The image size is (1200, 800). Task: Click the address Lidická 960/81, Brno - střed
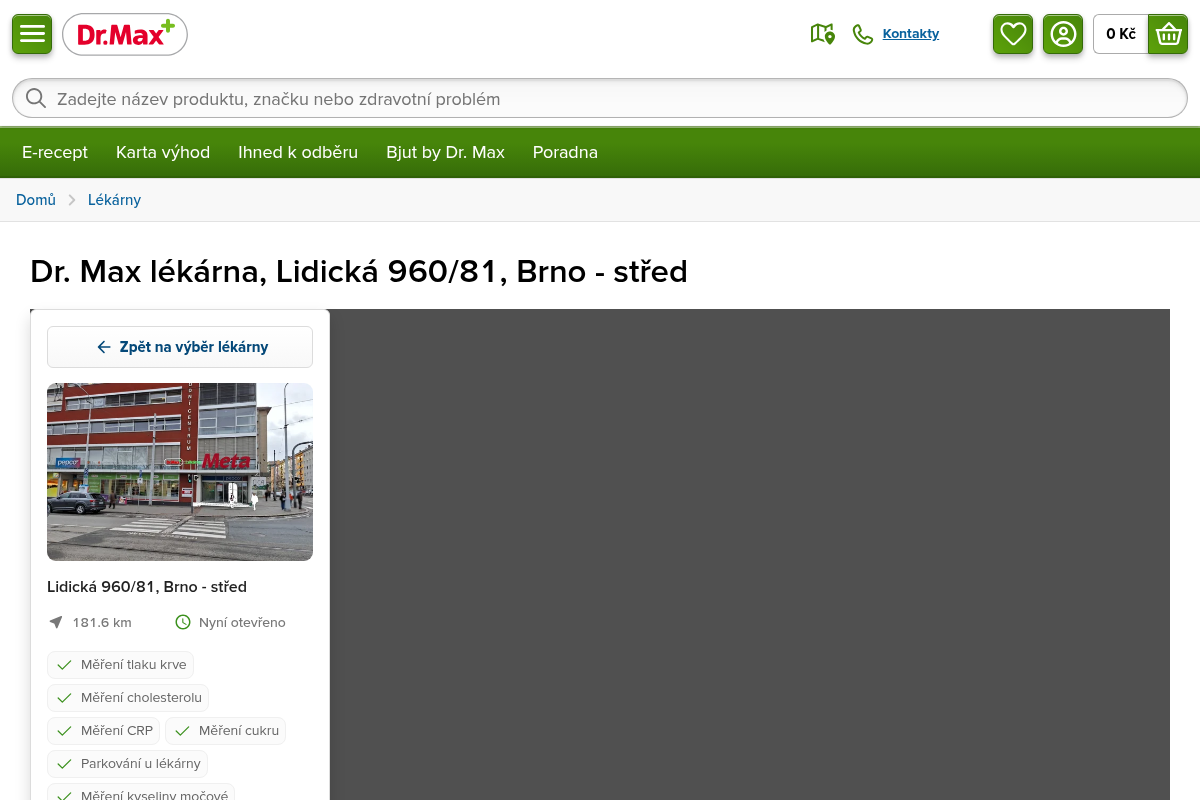click(147, 587)
